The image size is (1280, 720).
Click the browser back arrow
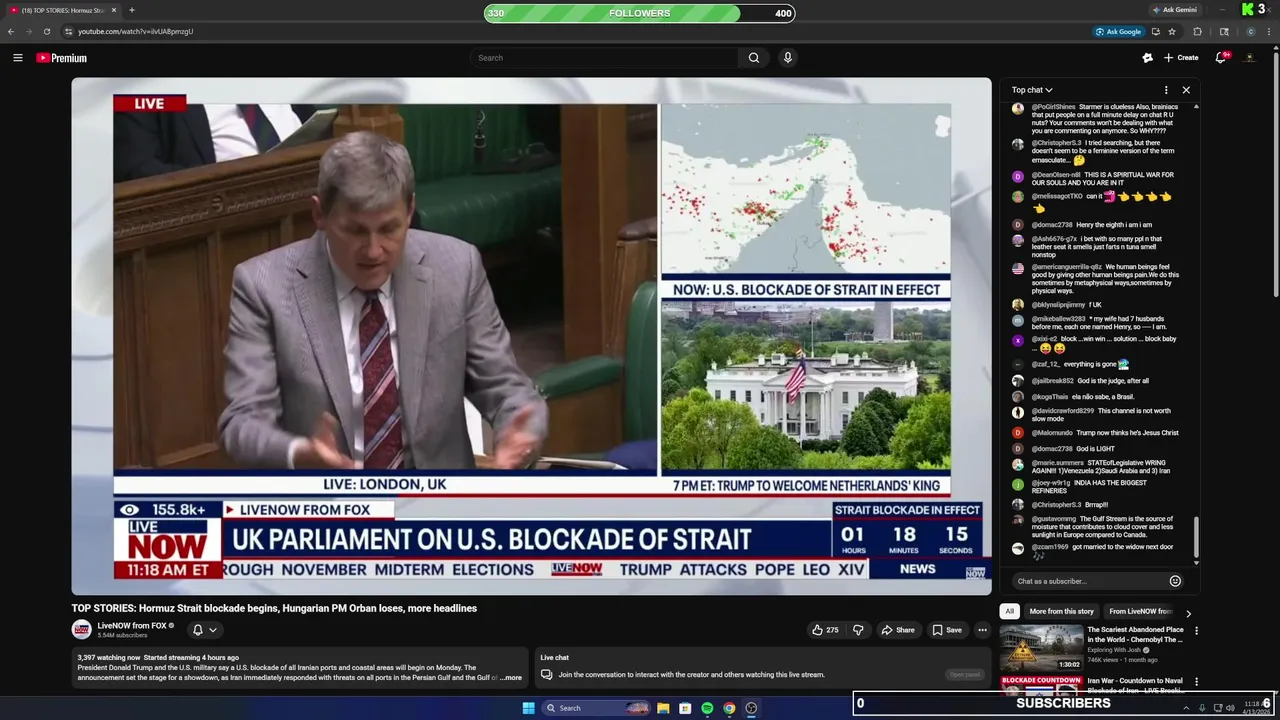click(11, 31)
